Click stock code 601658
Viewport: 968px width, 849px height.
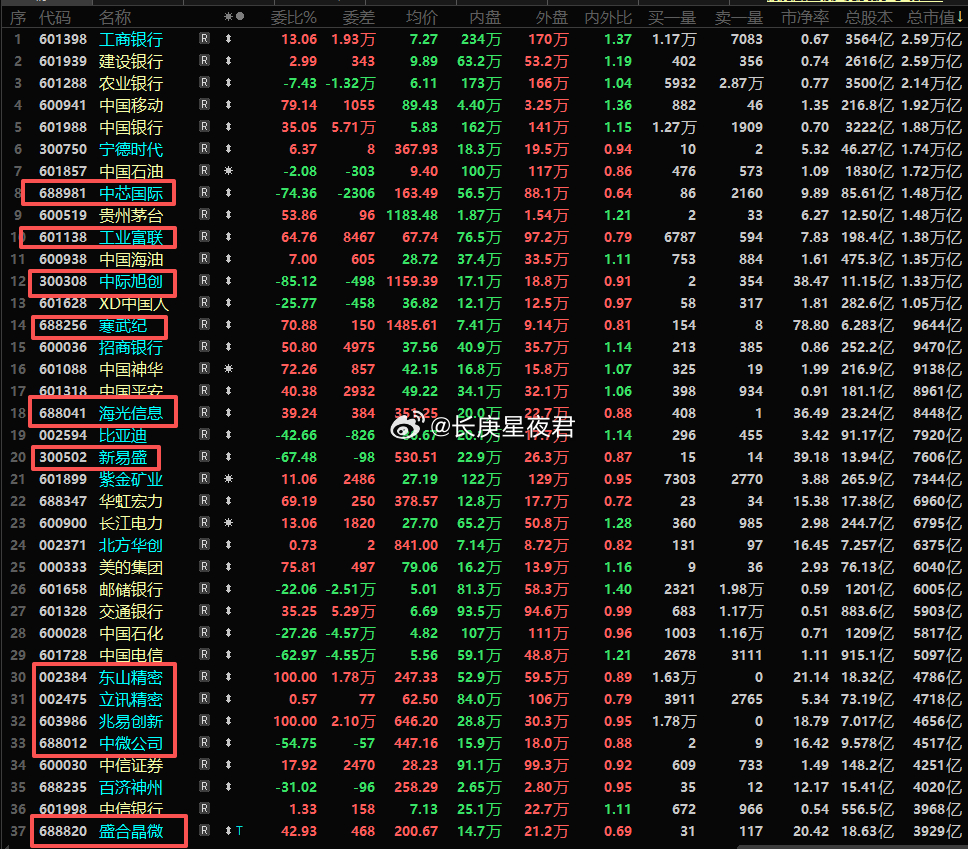[63, 589]
